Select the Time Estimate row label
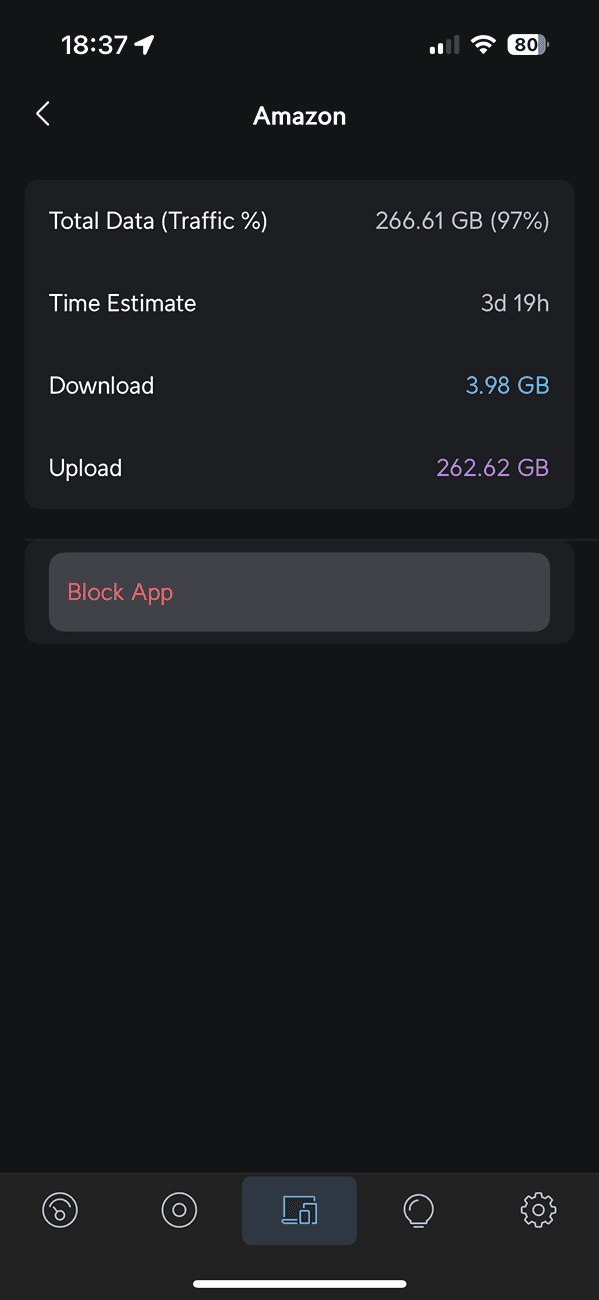The height and width of the screenshot is (1300, 599). pyautogui.click(x=122, y=304)
